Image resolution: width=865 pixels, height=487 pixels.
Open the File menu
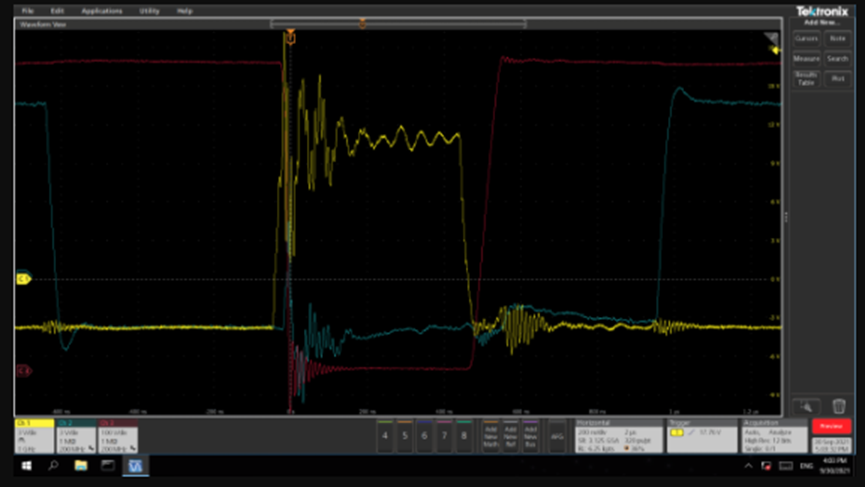[28, 11]
